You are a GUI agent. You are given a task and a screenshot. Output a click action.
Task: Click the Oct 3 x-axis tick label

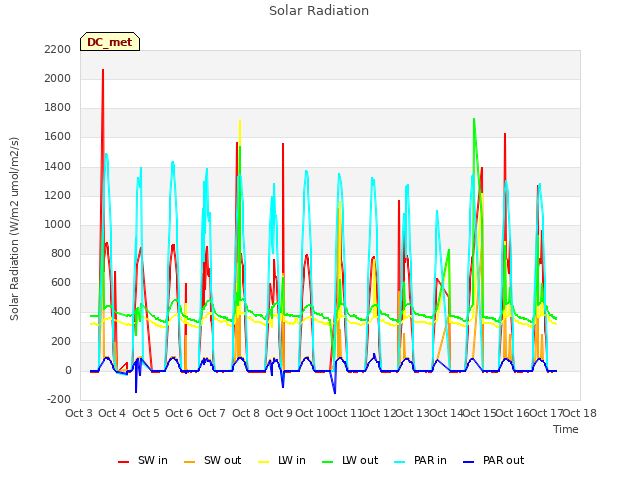pyautogui.click(x=79, y=413)
